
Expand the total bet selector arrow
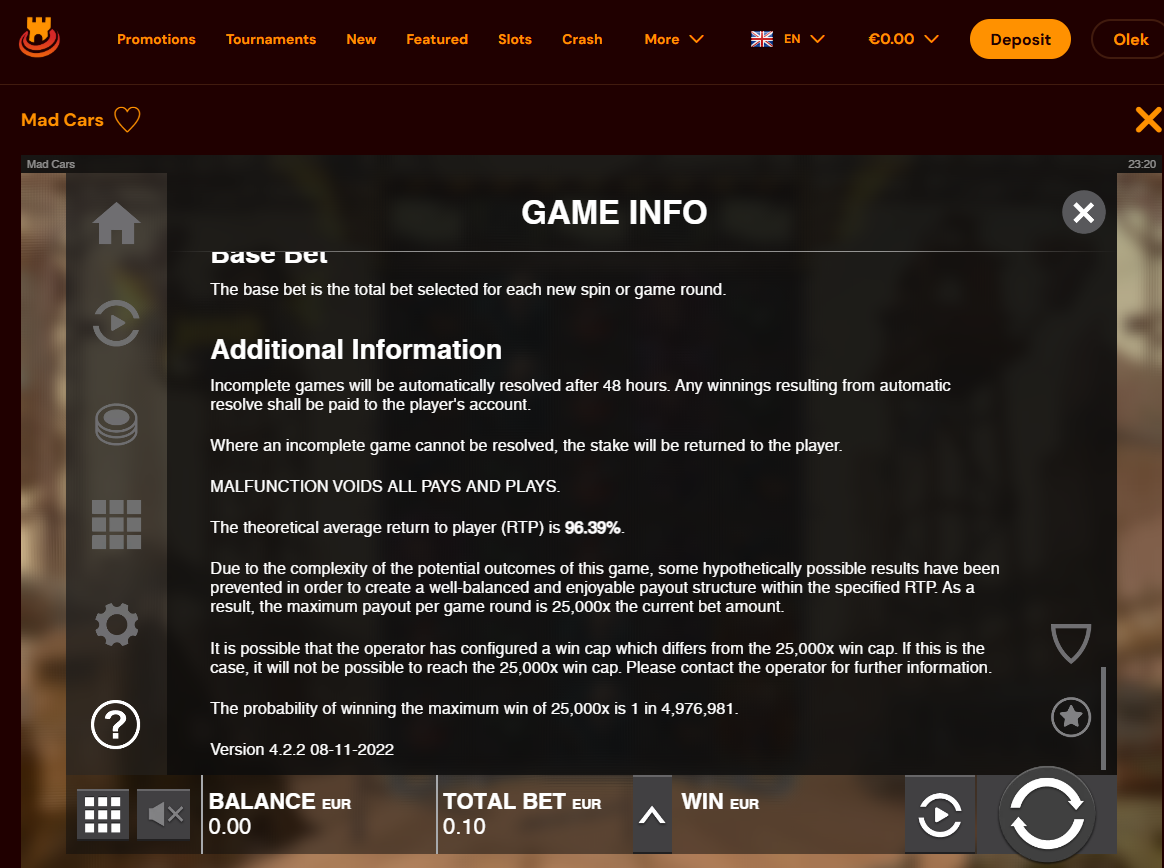click(652, 815)
